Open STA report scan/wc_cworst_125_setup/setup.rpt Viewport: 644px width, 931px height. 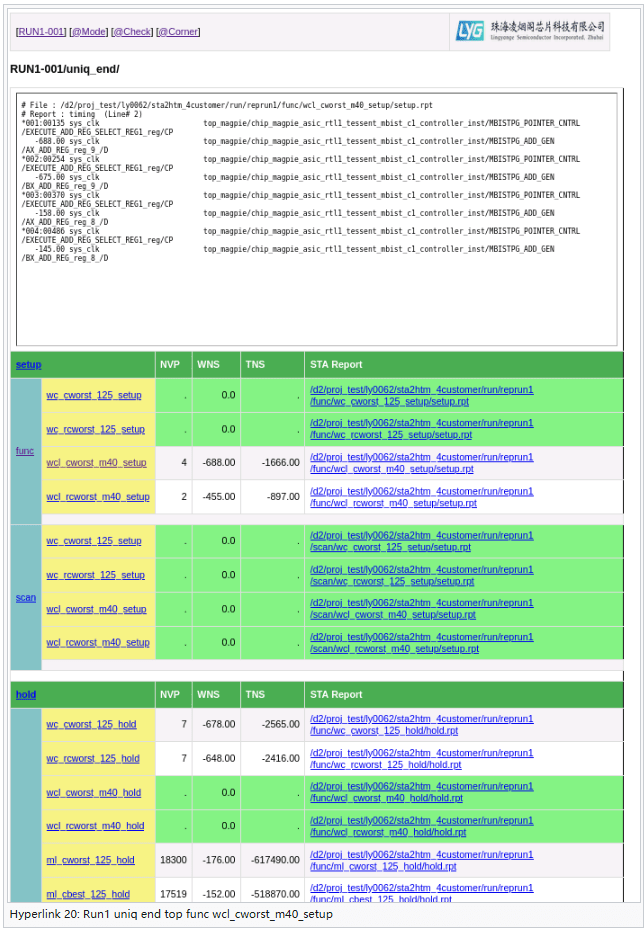tap(421, 541)
